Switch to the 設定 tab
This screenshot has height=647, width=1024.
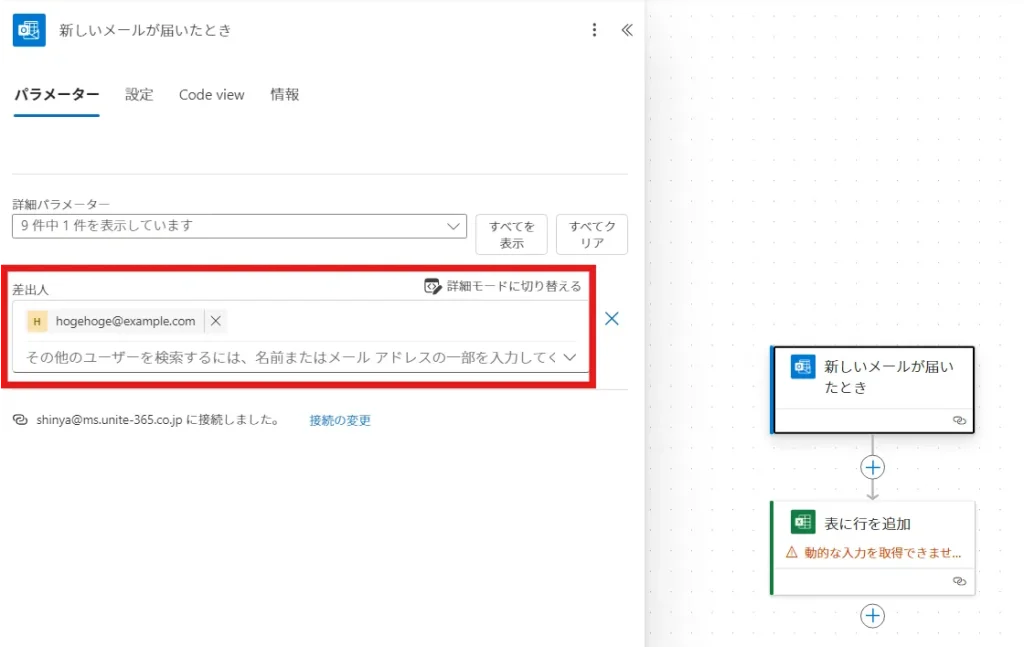[139, 95]
